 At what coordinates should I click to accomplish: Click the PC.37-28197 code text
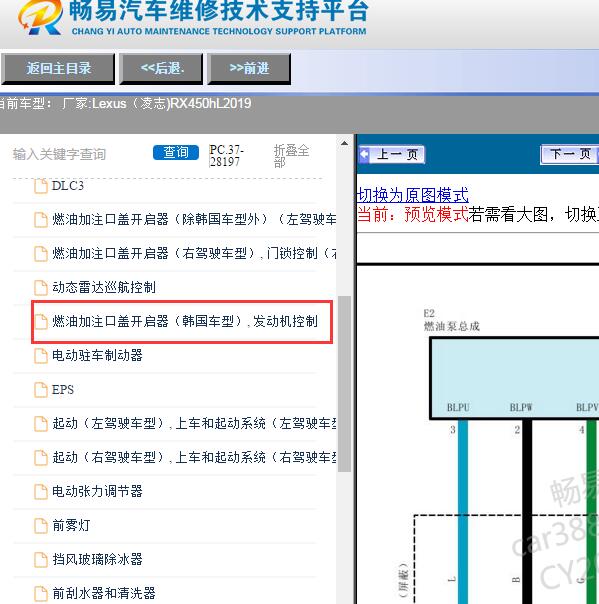pos(226,156)
